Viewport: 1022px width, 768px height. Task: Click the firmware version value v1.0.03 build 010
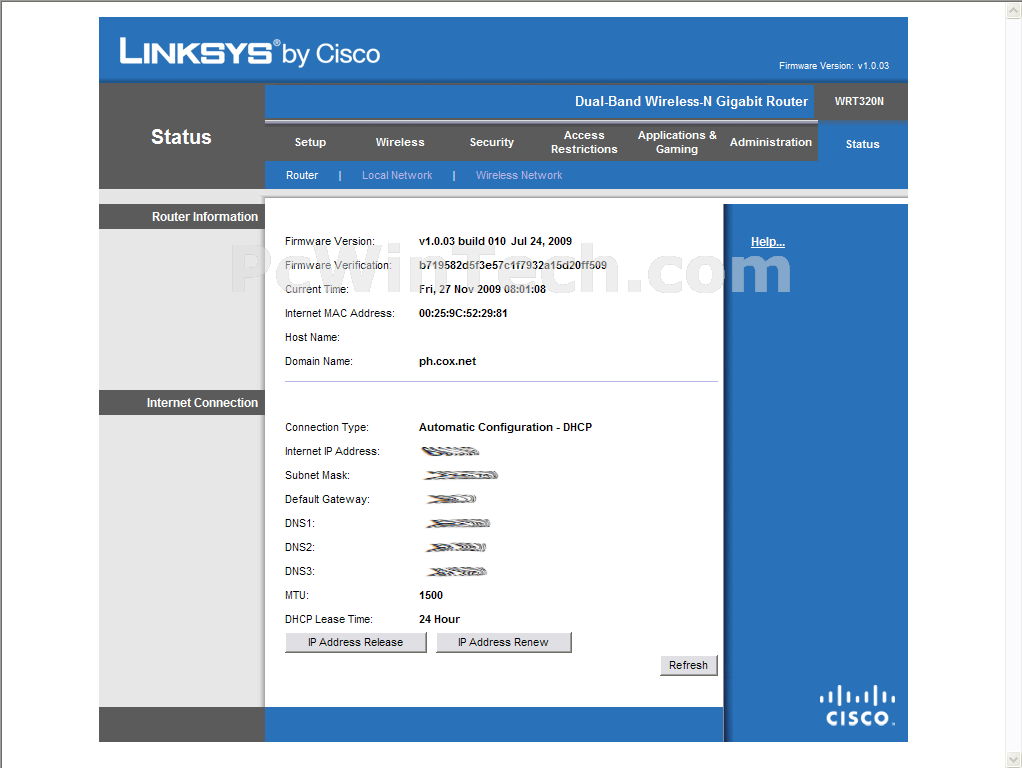point(495,241)
